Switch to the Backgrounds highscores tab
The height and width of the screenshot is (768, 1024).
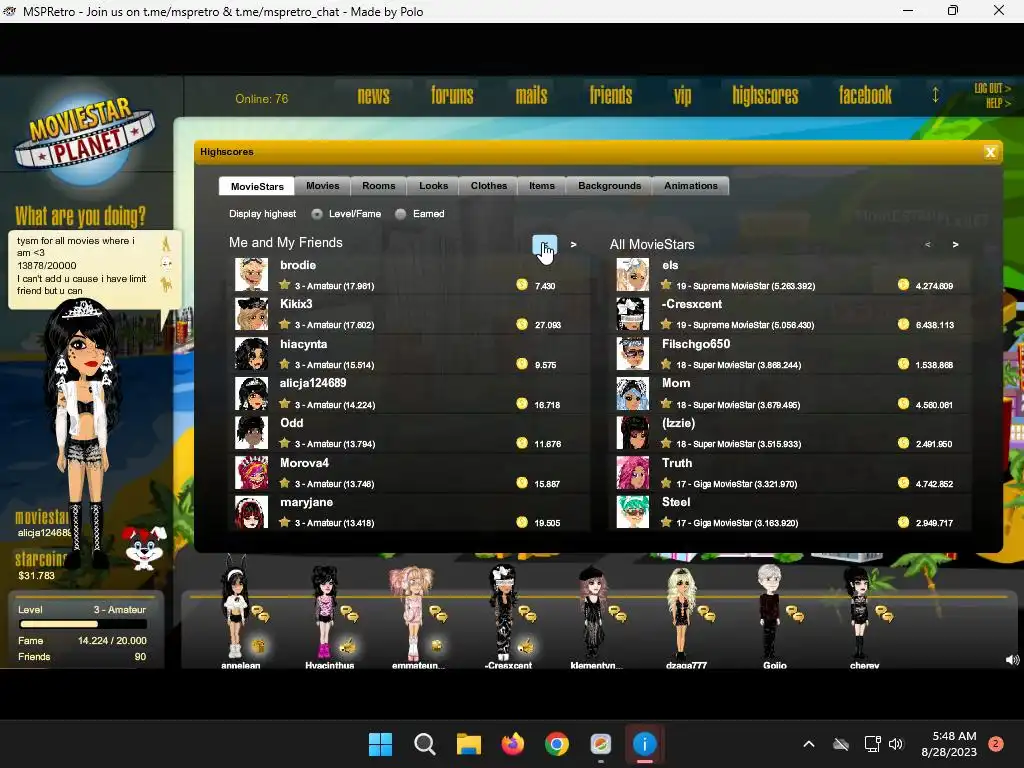point(609,186)
